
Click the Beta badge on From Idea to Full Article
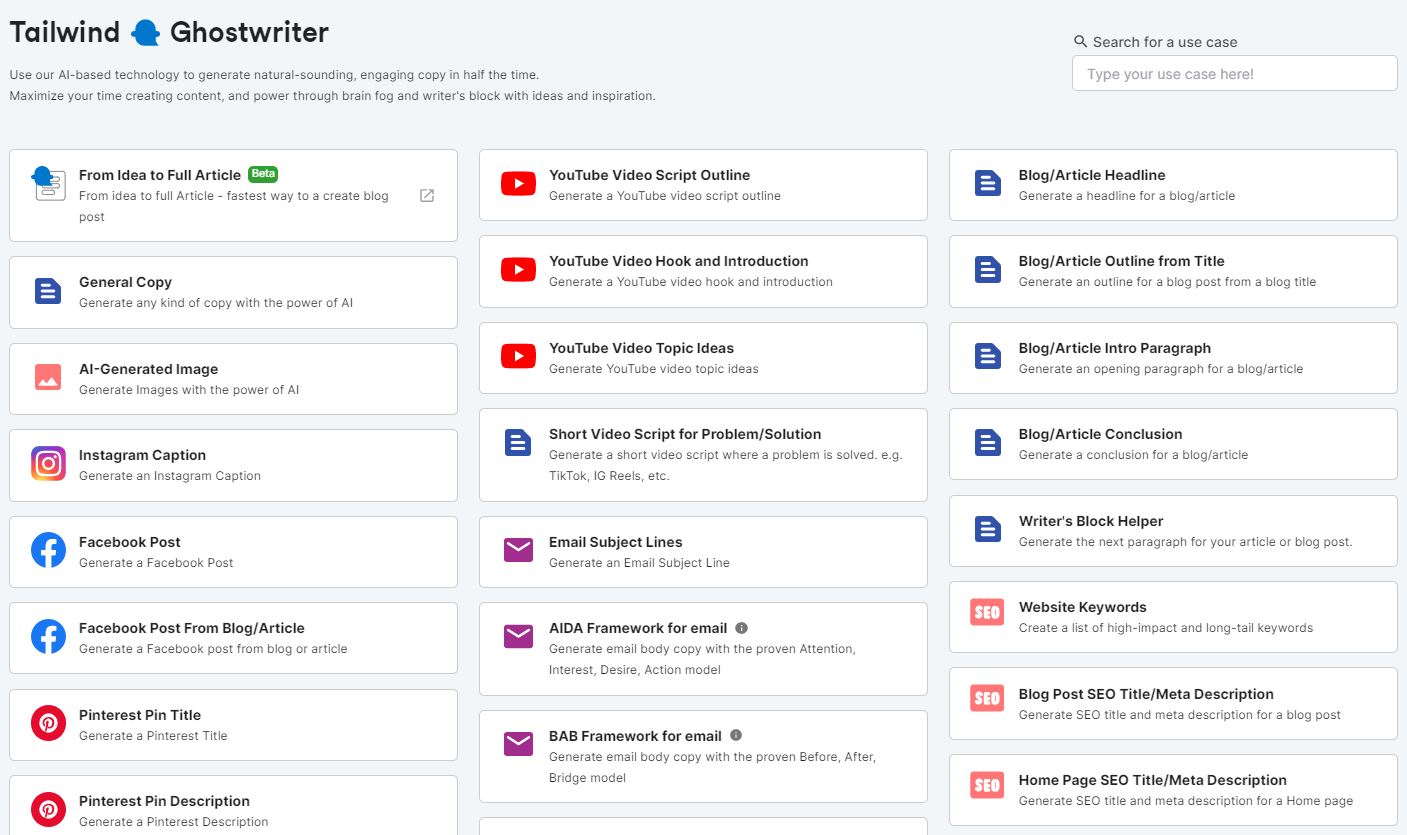(263, 174)
